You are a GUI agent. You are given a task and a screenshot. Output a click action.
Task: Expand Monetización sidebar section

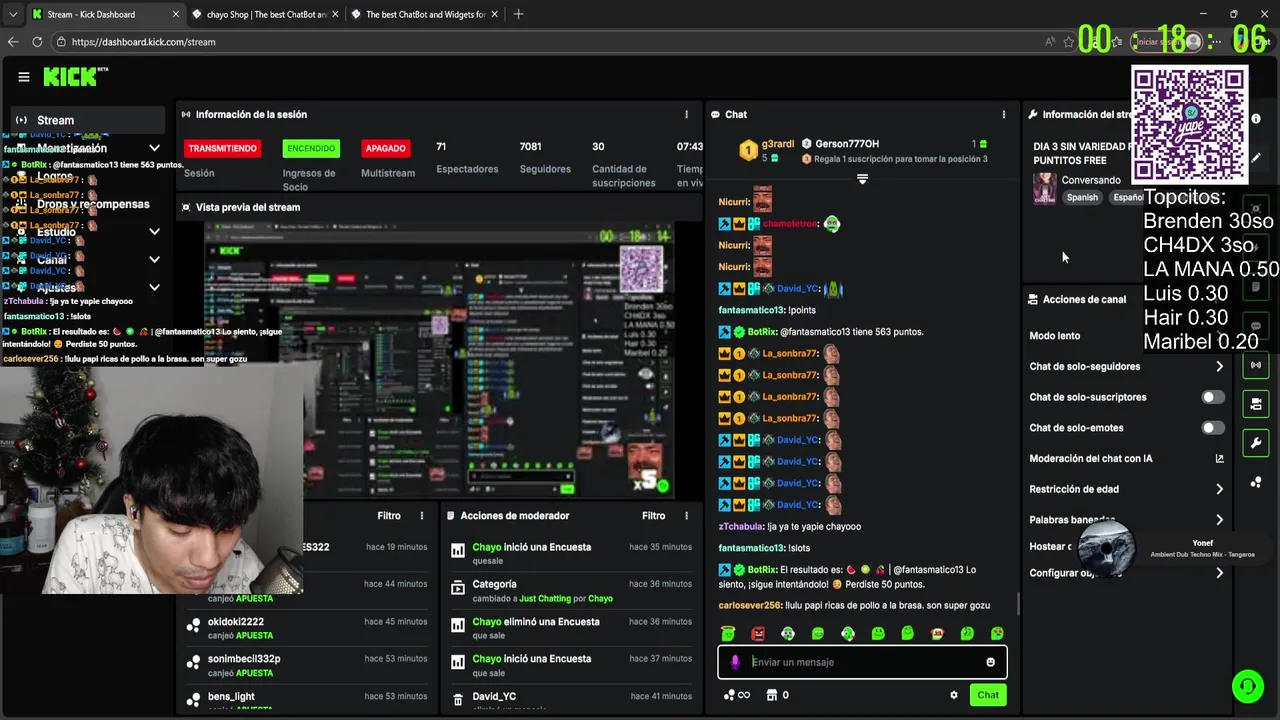point(154,148)
